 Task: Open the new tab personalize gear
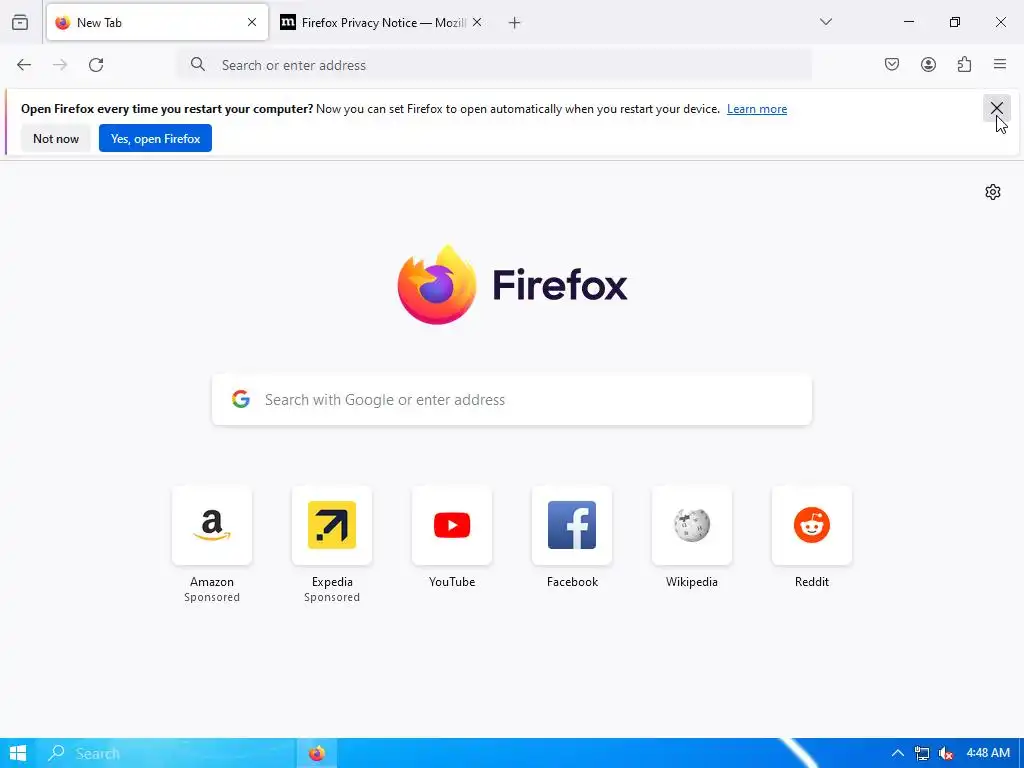tap(993, 192)
